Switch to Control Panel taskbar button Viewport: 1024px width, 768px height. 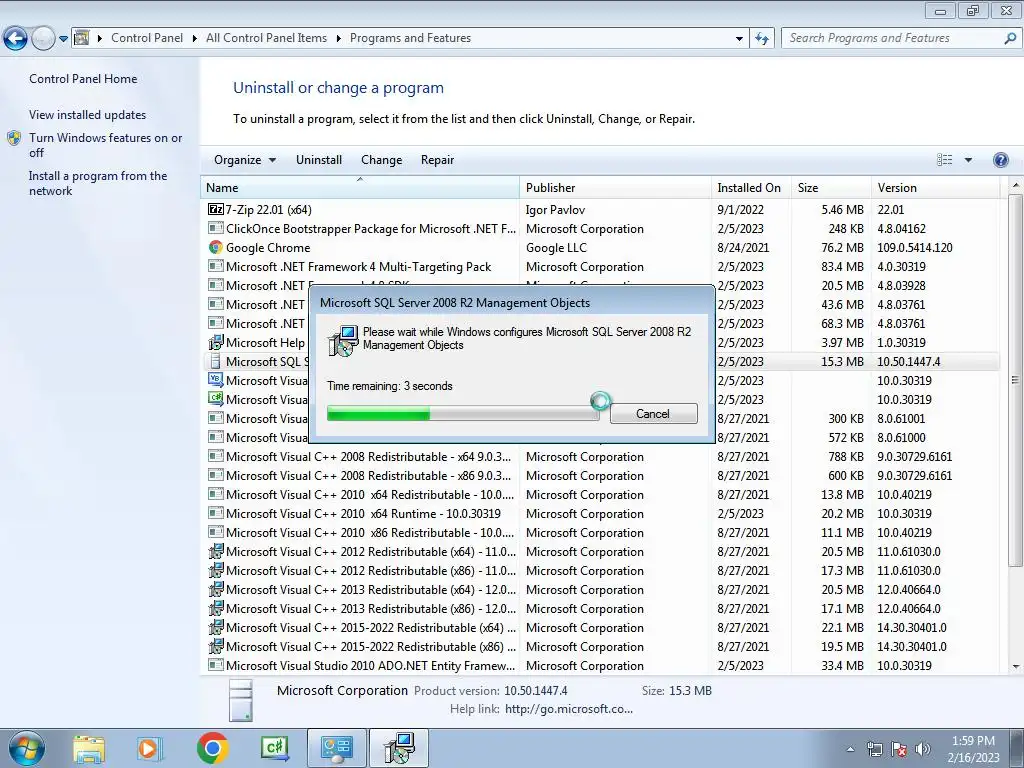pos(337,748)
